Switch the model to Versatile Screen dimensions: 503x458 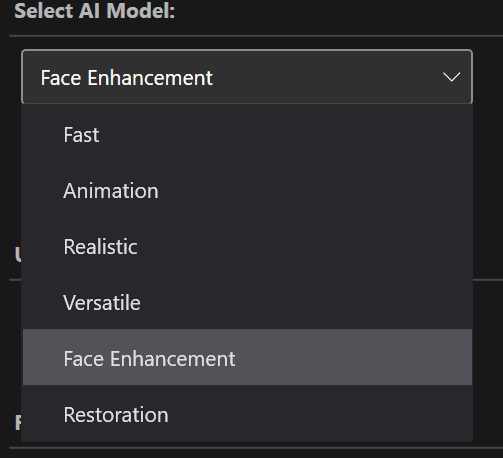(247, 303)
